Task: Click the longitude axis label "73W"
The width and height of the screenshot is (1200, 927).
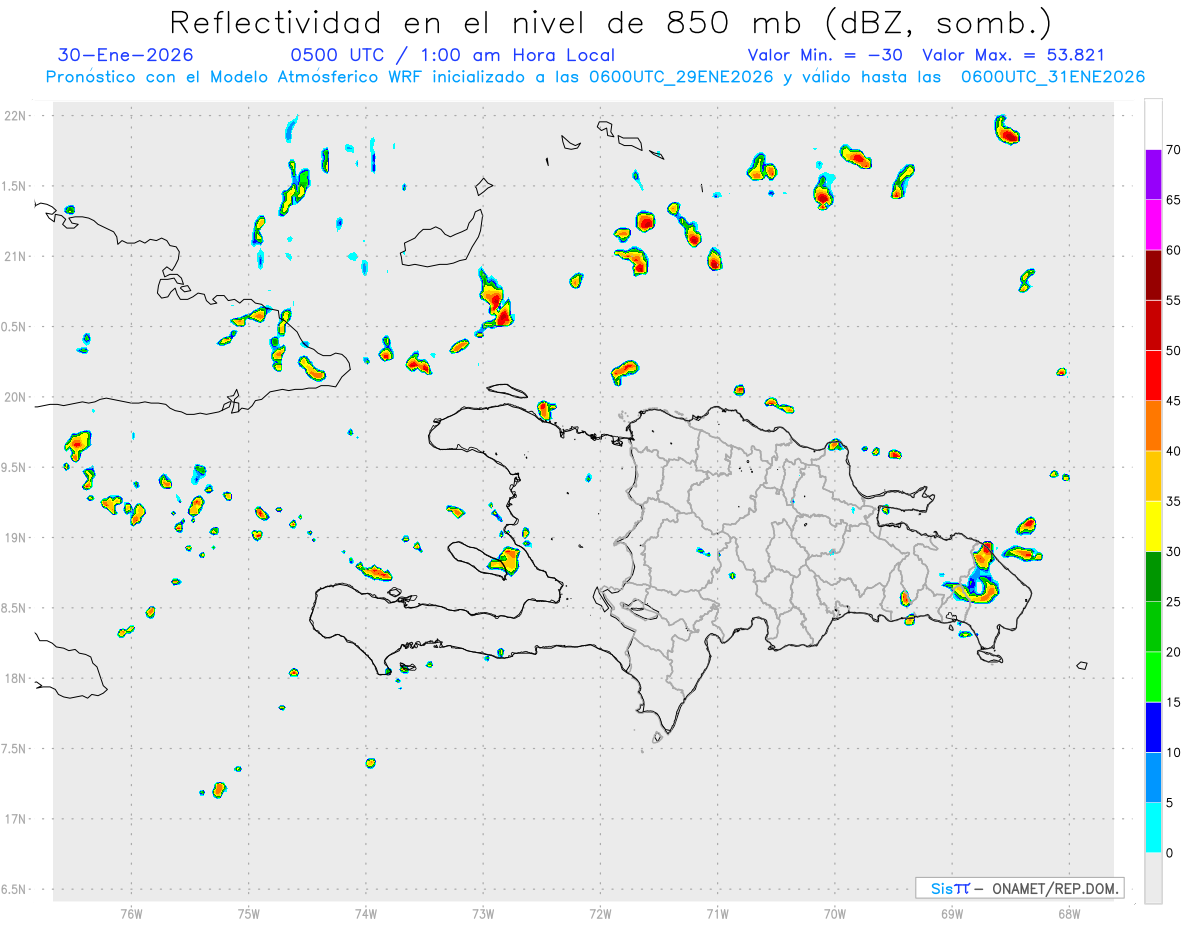Action: coord(483,913)
